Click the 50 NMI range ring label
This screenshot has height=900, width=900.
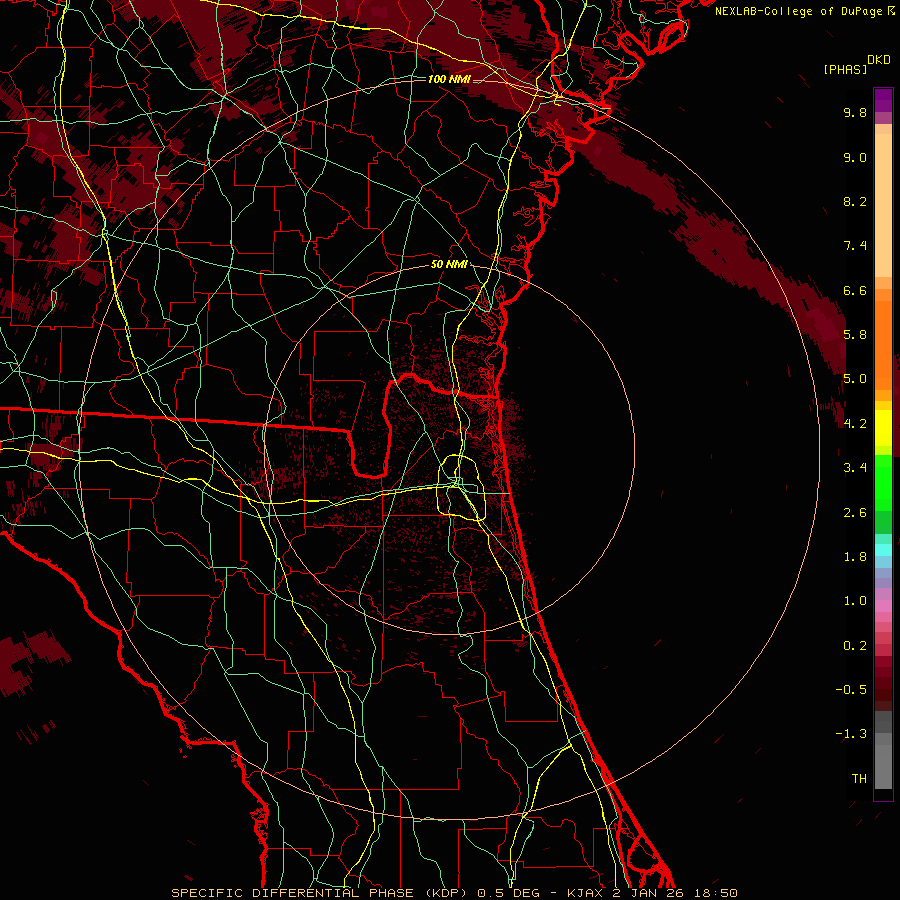449,264
